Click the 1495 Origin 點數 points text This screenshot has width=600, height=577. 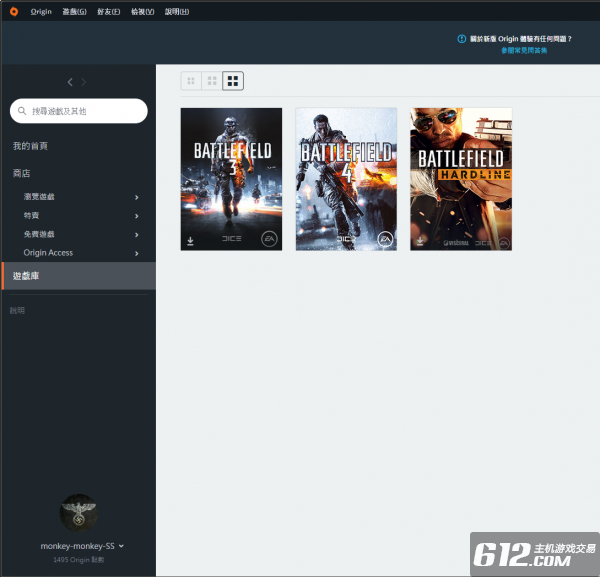point(78,560)
